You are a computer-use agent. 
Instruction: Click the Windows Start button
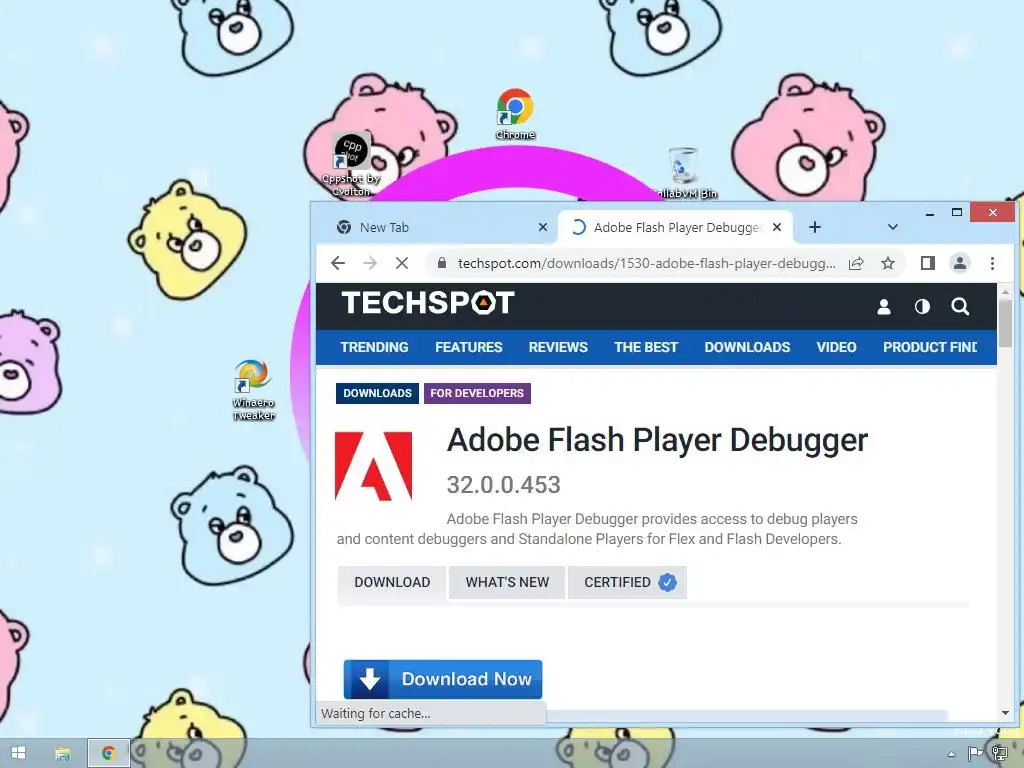[x=18, y=753]
